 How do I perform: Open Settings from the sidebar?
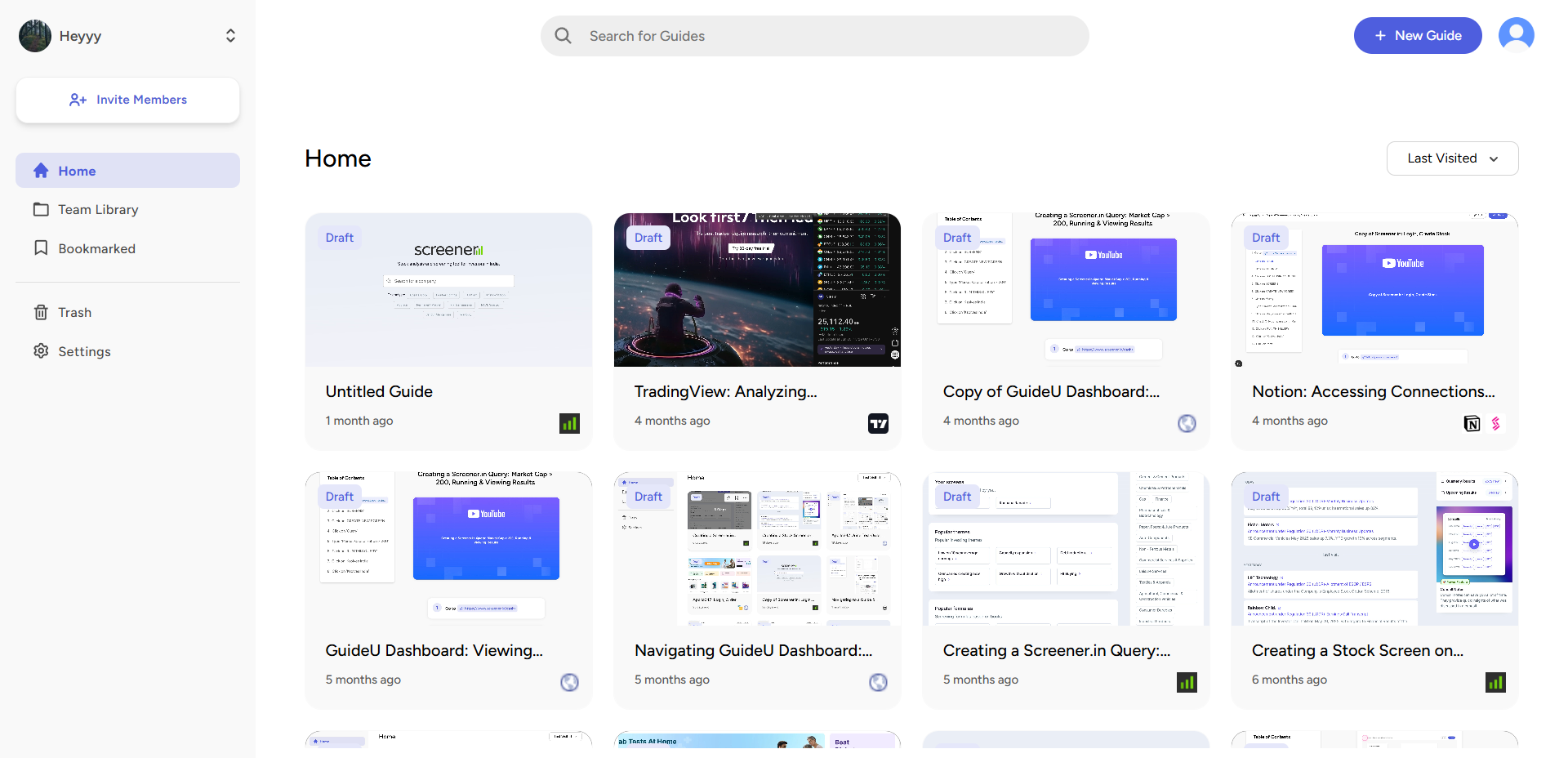[x=83, y=351]
